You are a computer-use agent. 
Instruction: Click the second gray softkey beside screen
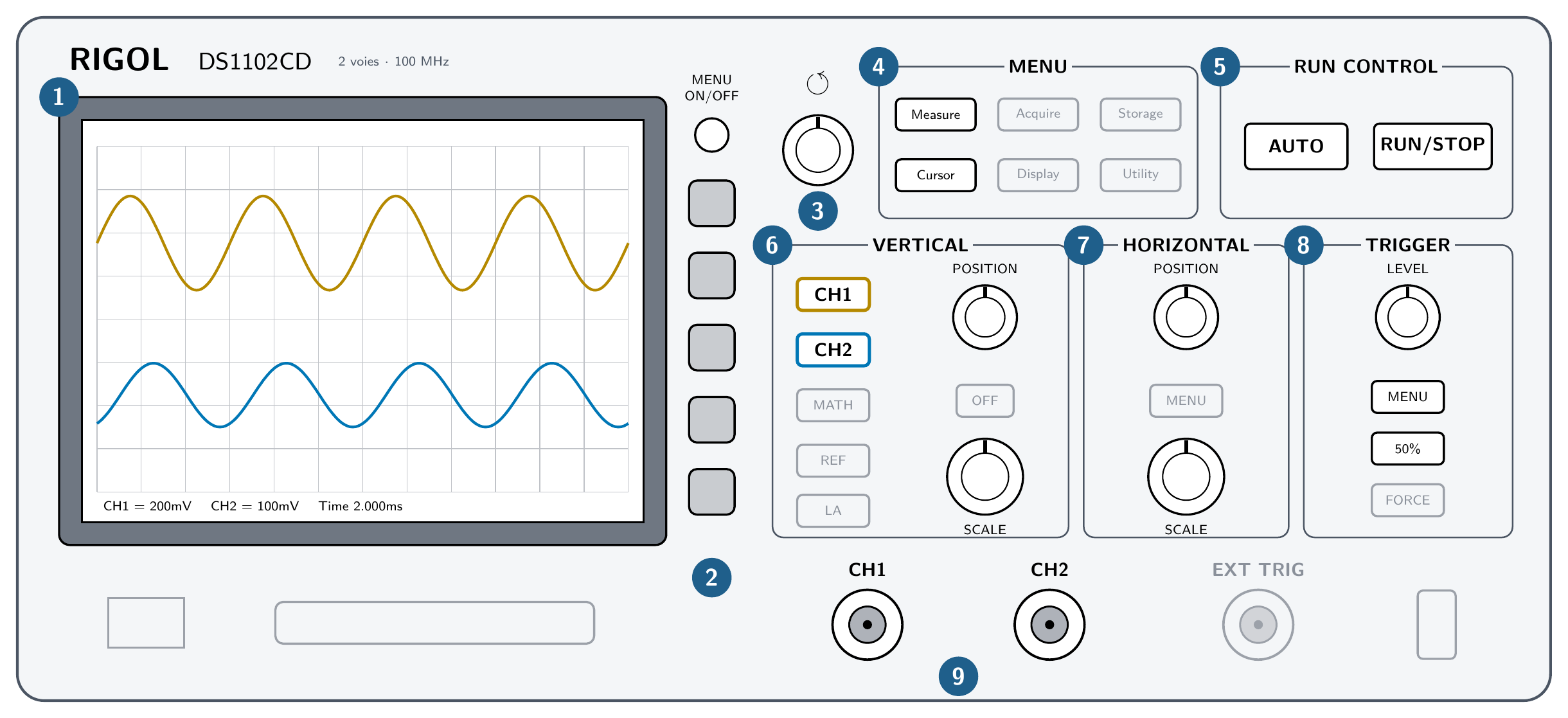[x=711, y=275]
